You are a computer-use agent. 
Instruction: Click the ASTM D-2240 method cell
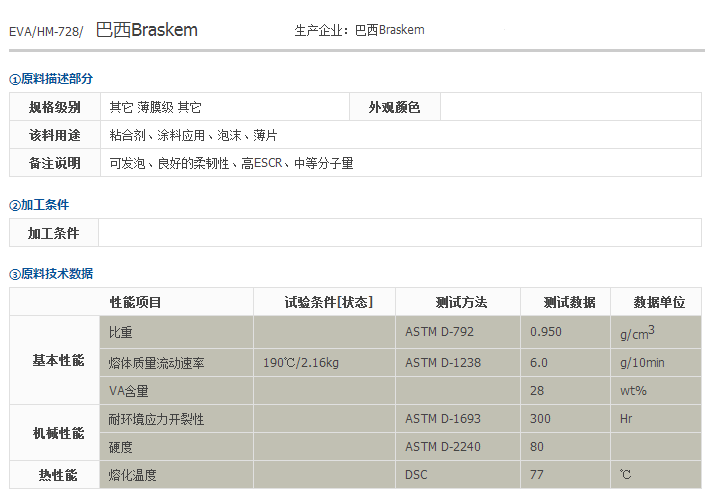tap(458, 446)
